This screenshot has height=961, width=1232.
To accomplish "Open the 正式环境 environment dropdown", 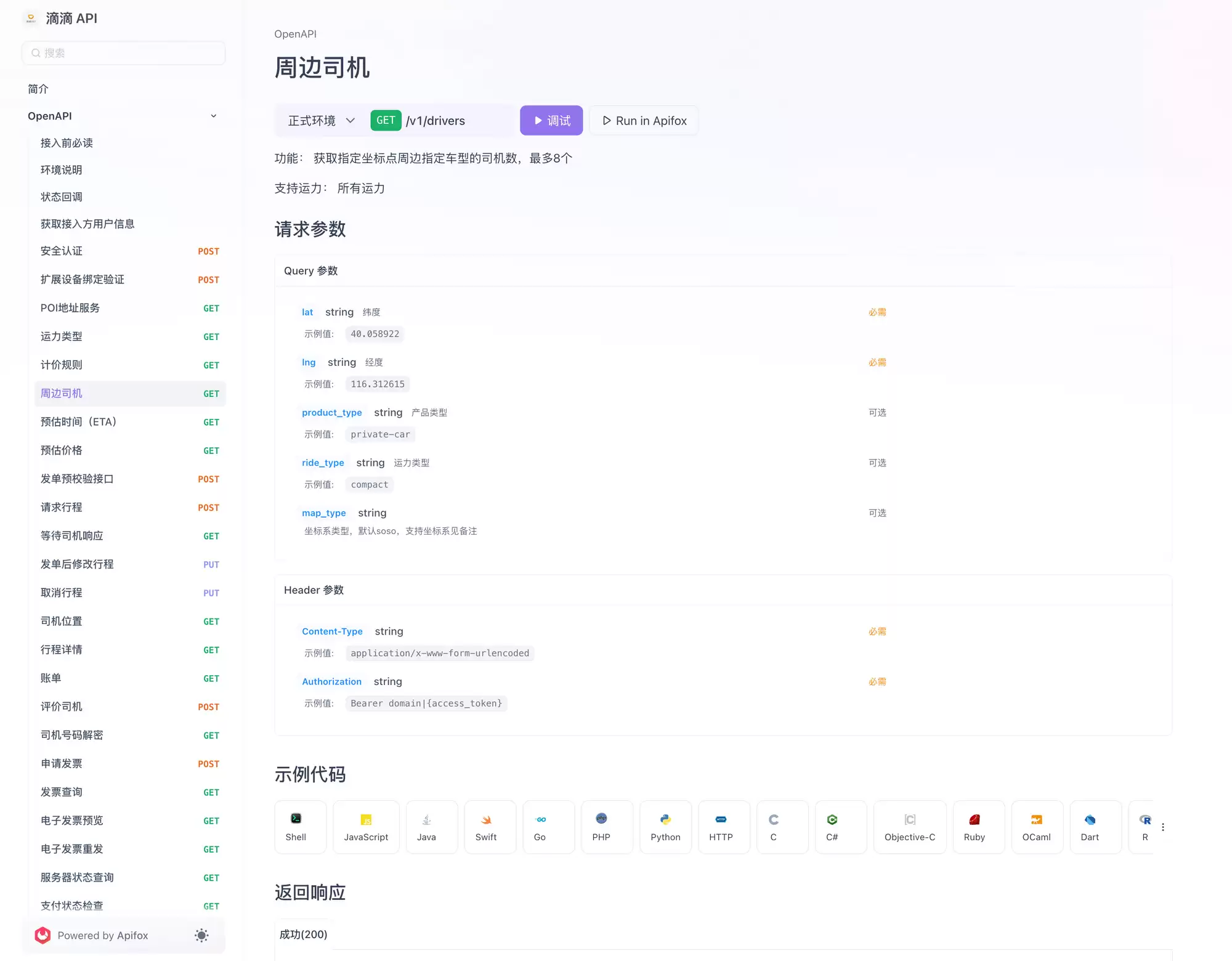I will (x=322, y=121).
